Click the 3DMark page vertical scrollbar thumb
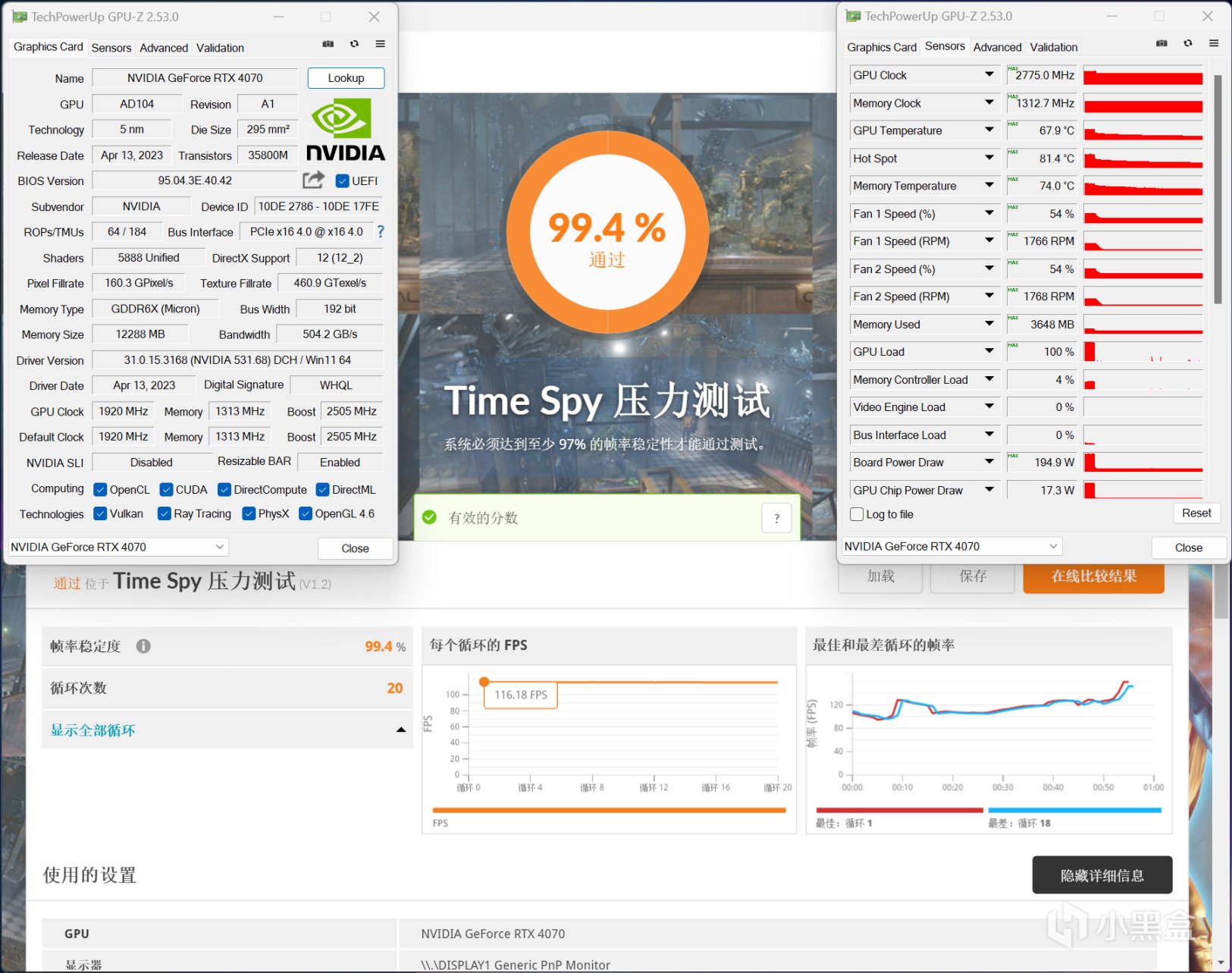The height and width of the screenshot is (973, 1232). coord(1221,592)
